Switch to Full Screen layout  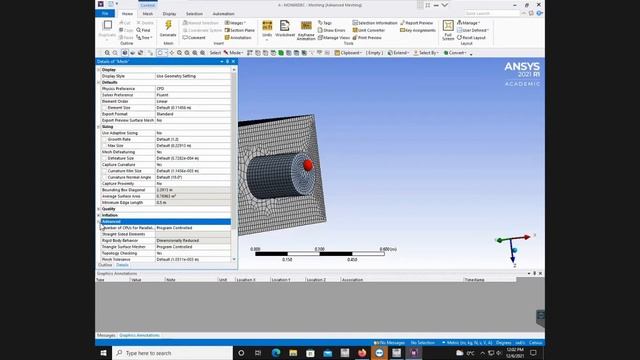click(448, 30)
